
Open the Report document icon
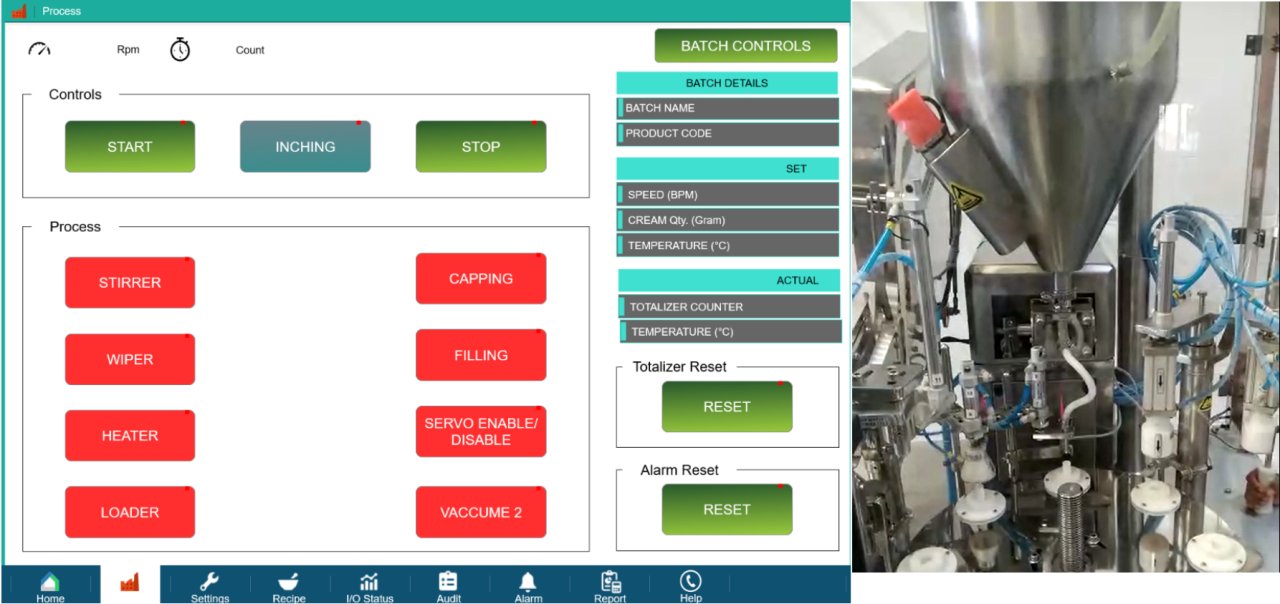609,583
